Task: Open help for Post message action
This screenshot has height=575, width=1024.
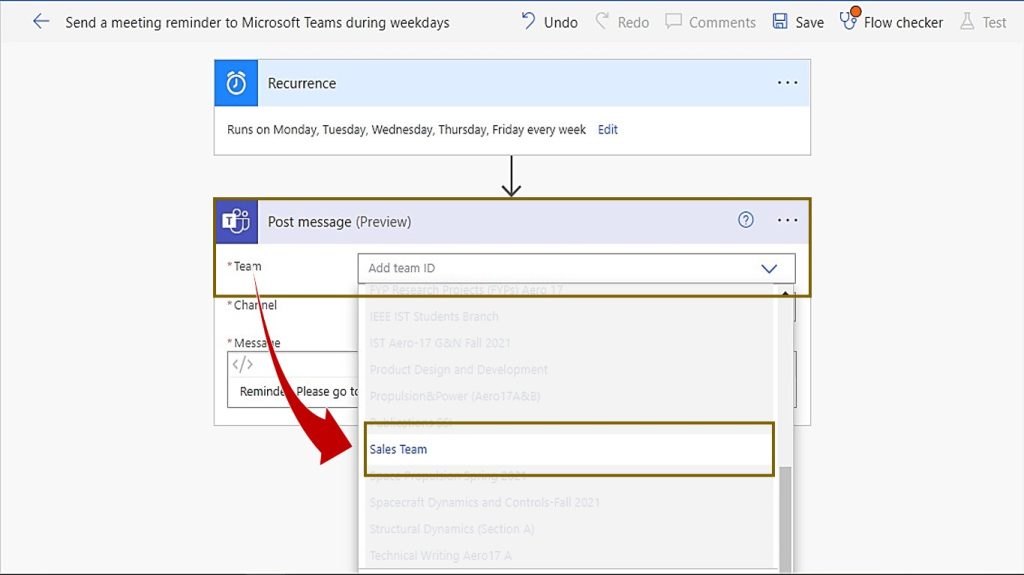Action: [x=746, y=220]
